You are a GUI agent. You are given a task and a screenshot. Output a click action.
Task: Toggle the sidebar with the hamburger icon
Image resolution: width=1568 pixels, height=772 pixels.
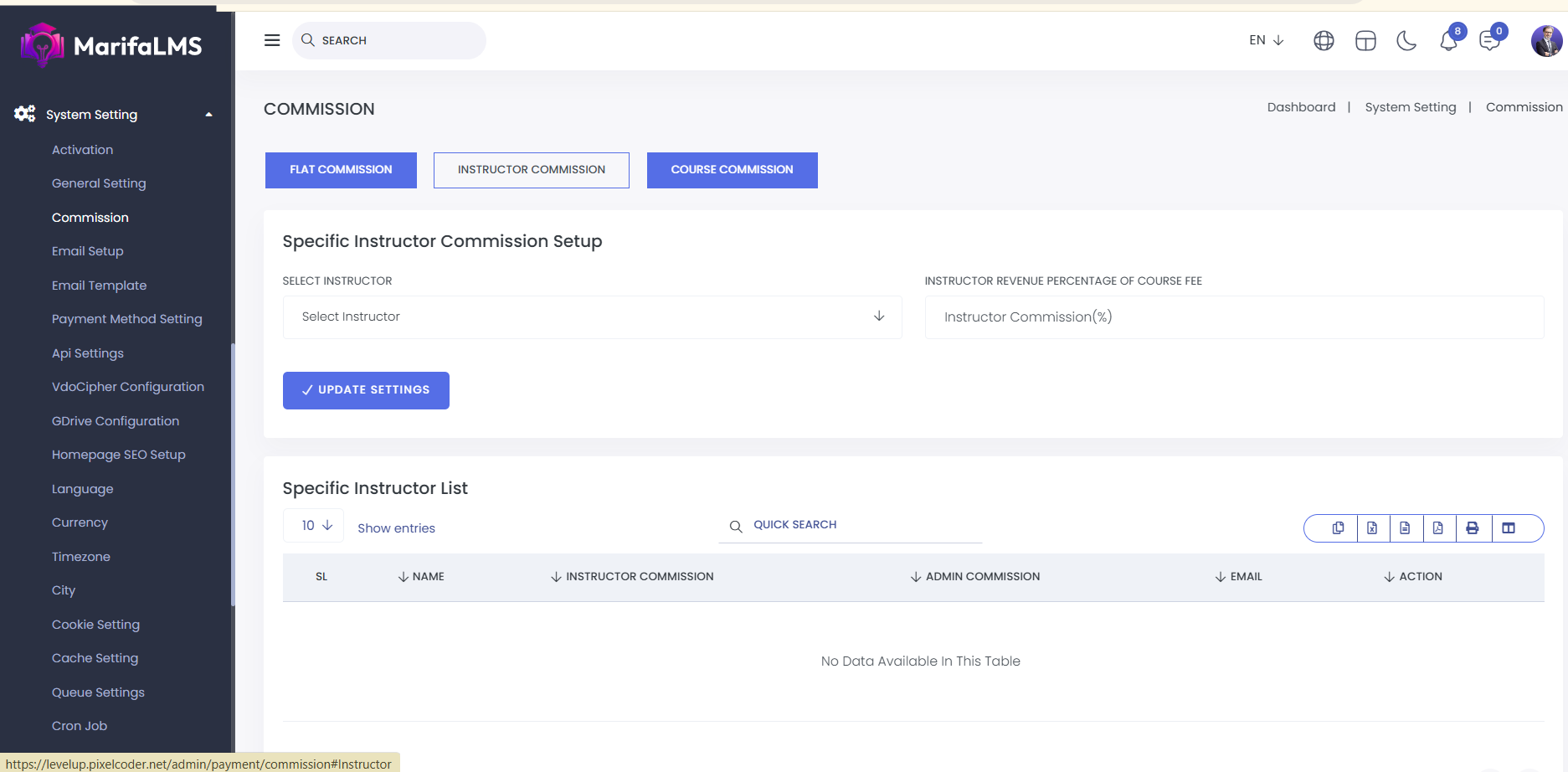pos(272,40)
